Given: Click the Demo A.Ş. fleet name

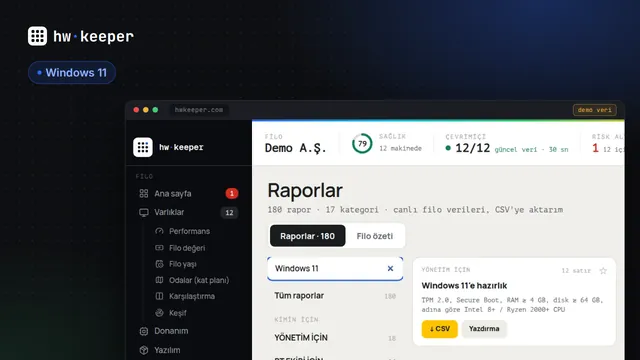Looking at the screenshot, I should [296, 148].
